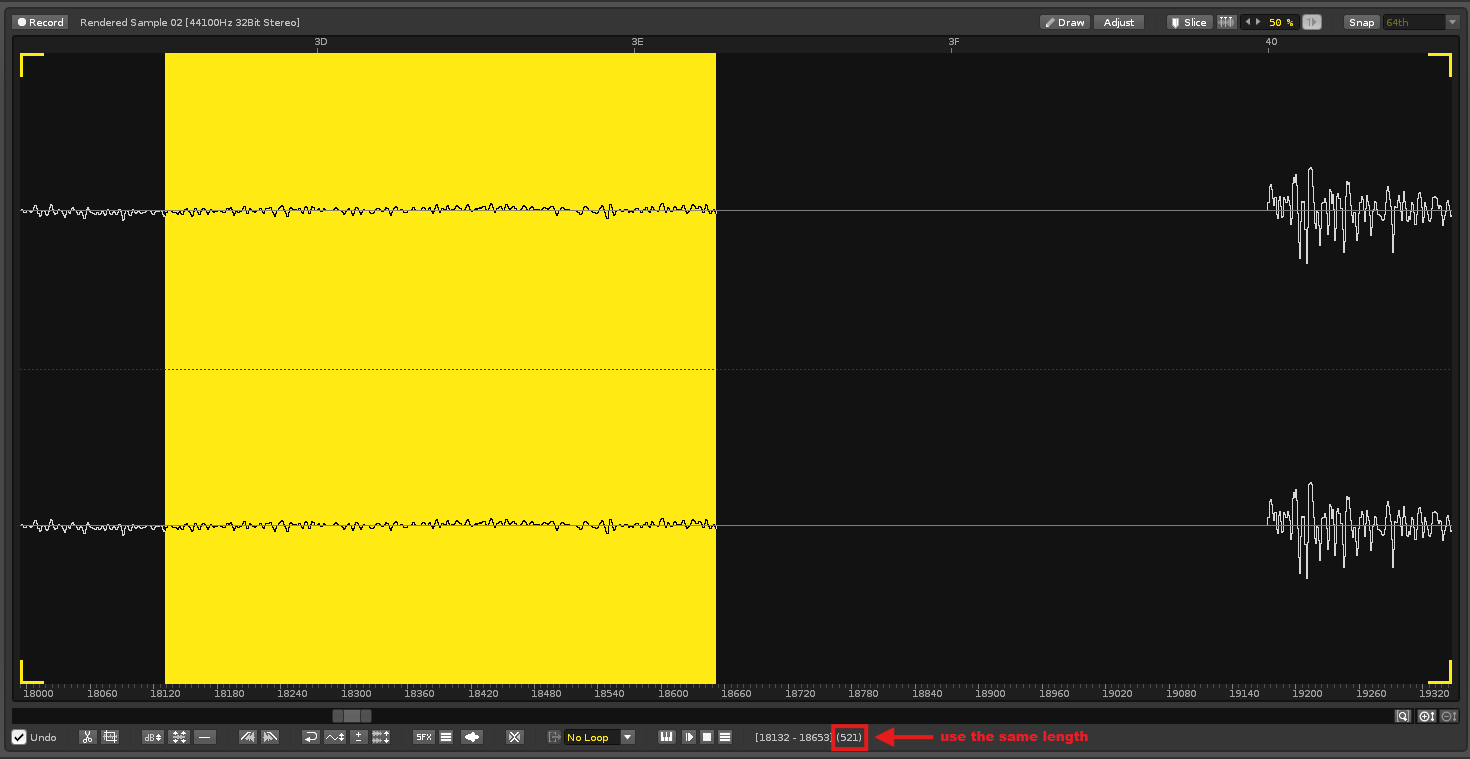Click the piano keyboard play icon
The image size is (1470, 759).
(x=666, y=737)
